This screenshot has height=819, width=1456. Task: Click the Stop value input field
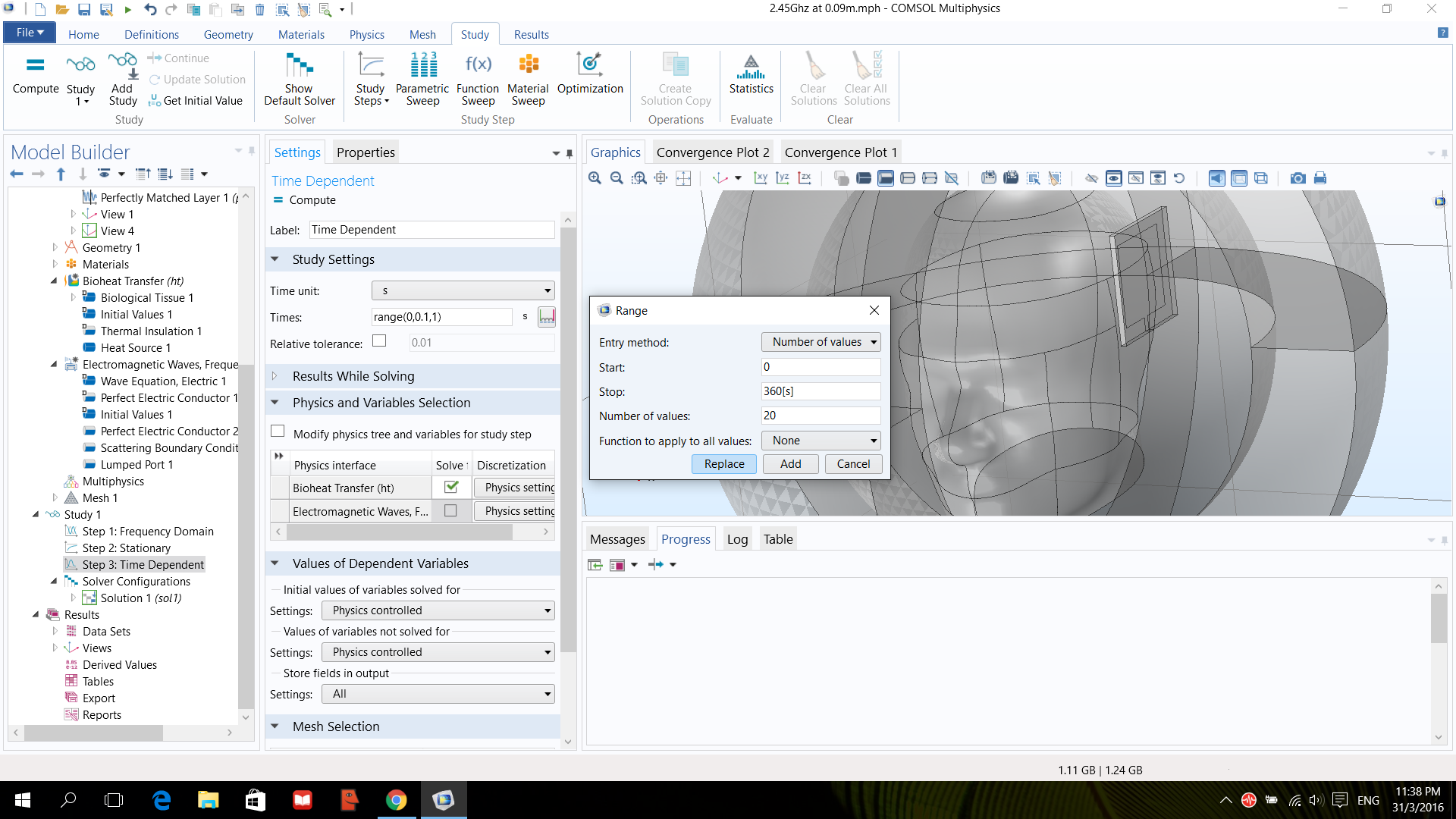point(821,391)
